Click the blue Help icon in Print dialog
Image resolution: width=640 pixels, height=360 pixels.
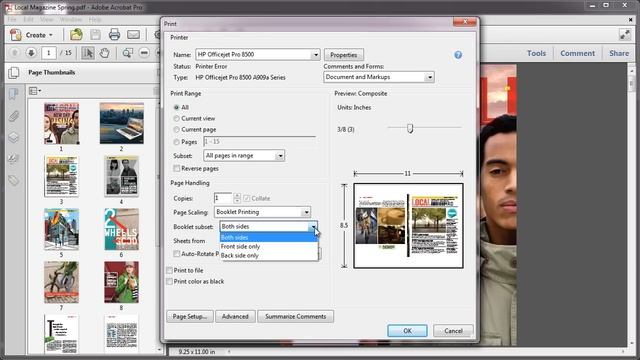(458, 55)
